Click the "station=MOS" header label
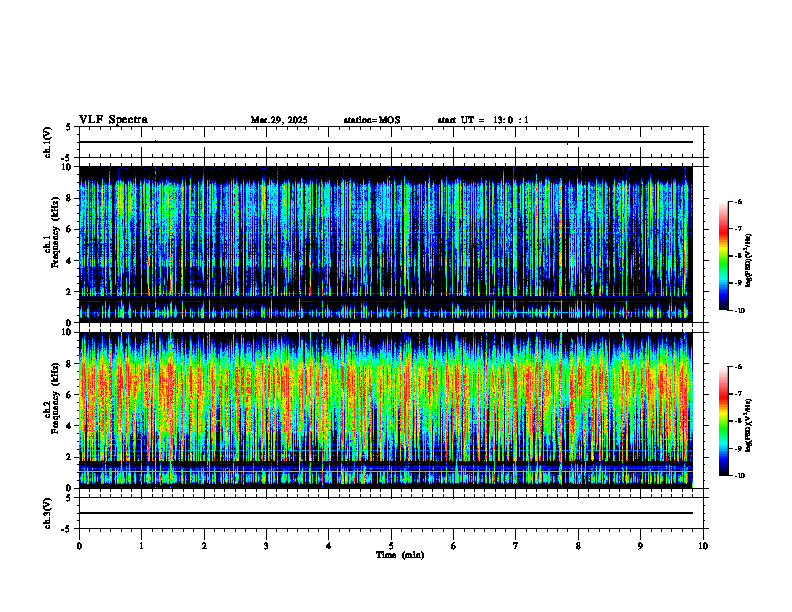 (x=372, y=120)
